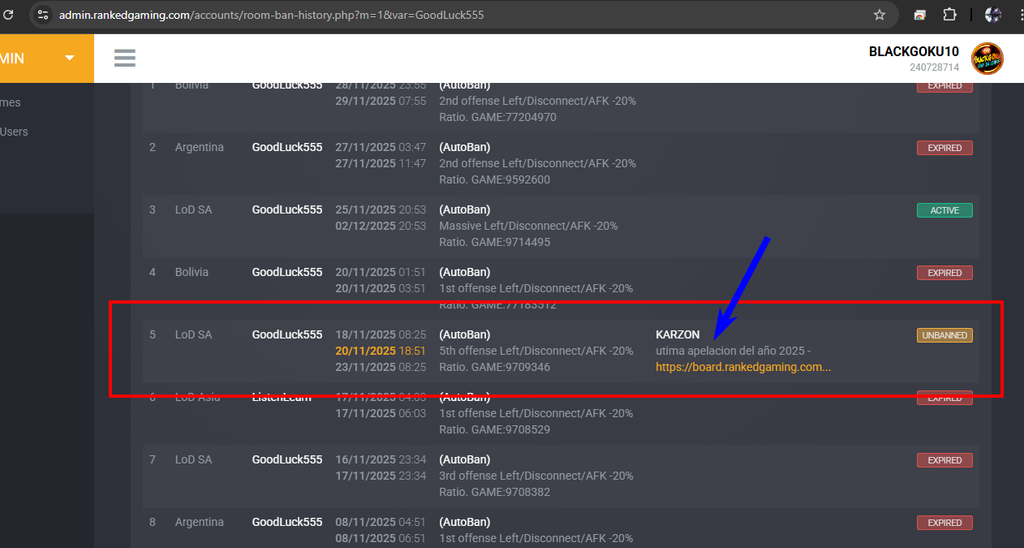
Task: Click 'Ratio. GAME:9708382' text
Action: click(494, 492)
